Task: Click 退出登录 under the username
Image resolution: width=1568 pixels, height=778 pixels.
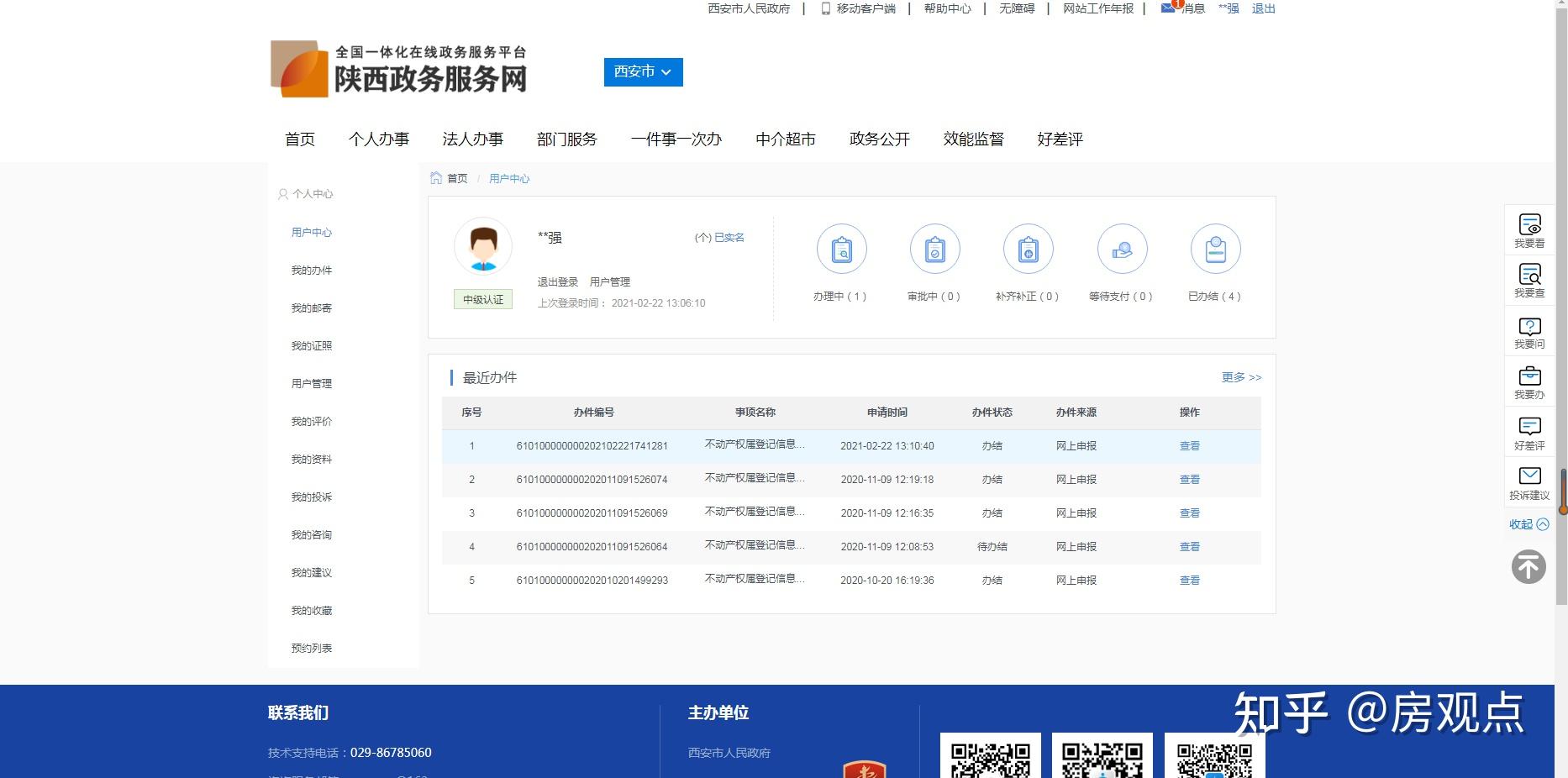Action: (558, 282)
